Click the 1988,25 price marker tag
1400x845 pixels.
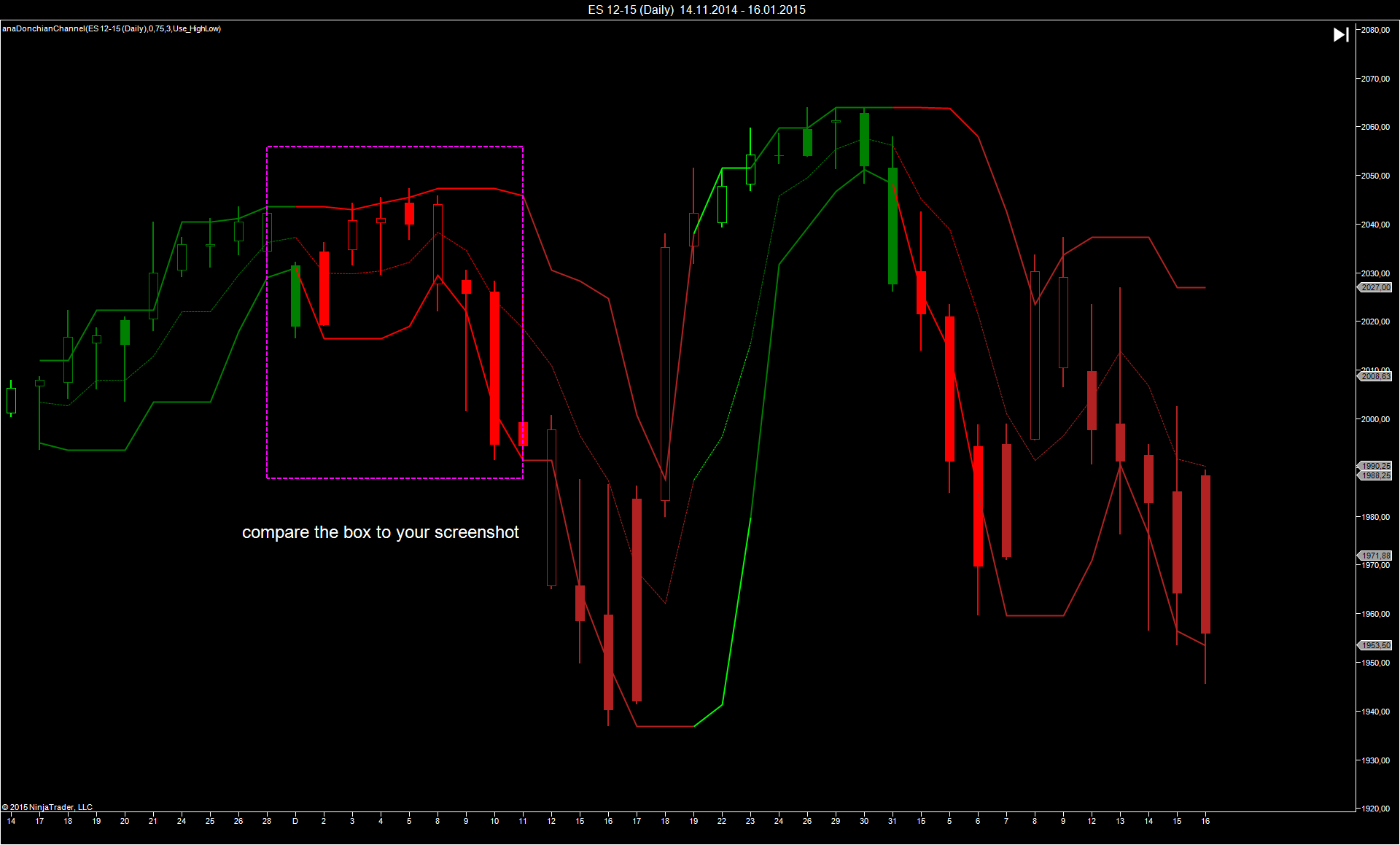[x=1375, y=476]
